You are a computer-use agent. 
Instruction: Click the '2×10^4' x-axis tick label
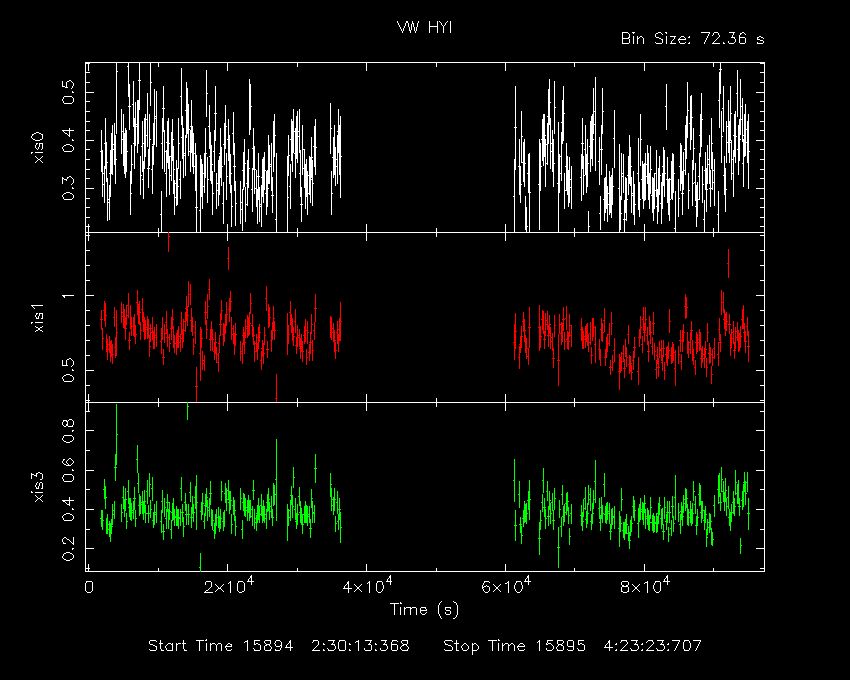pyautogui.click(x=228, y=587)
